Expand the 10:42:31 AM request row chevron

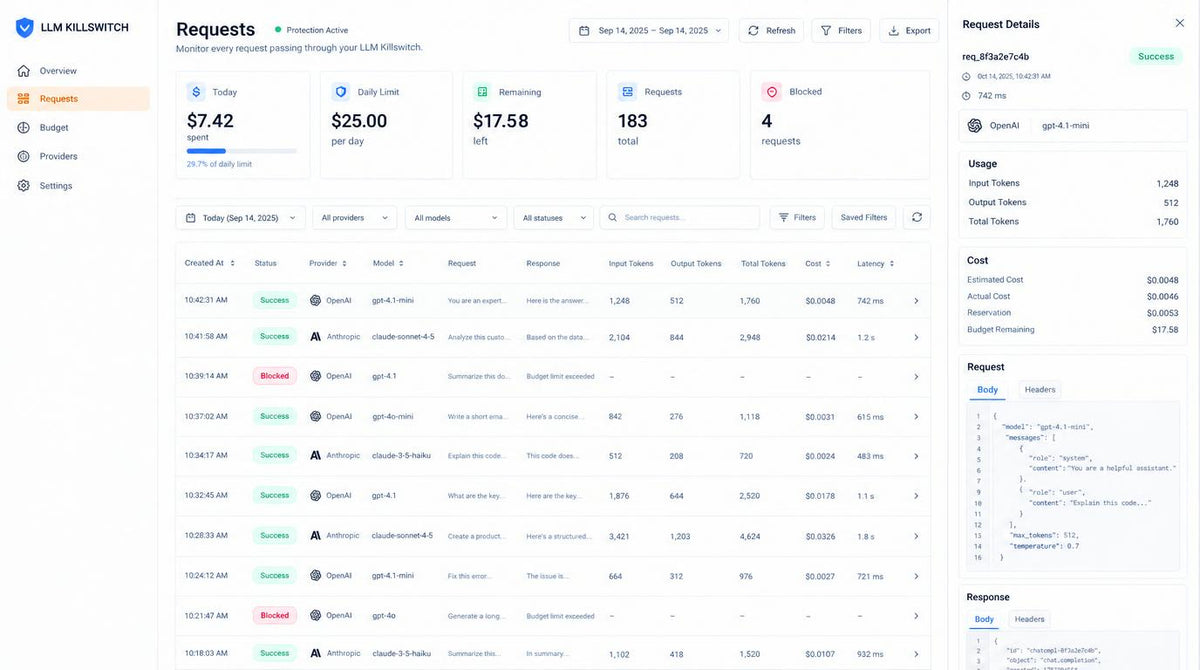click(916, 301)
